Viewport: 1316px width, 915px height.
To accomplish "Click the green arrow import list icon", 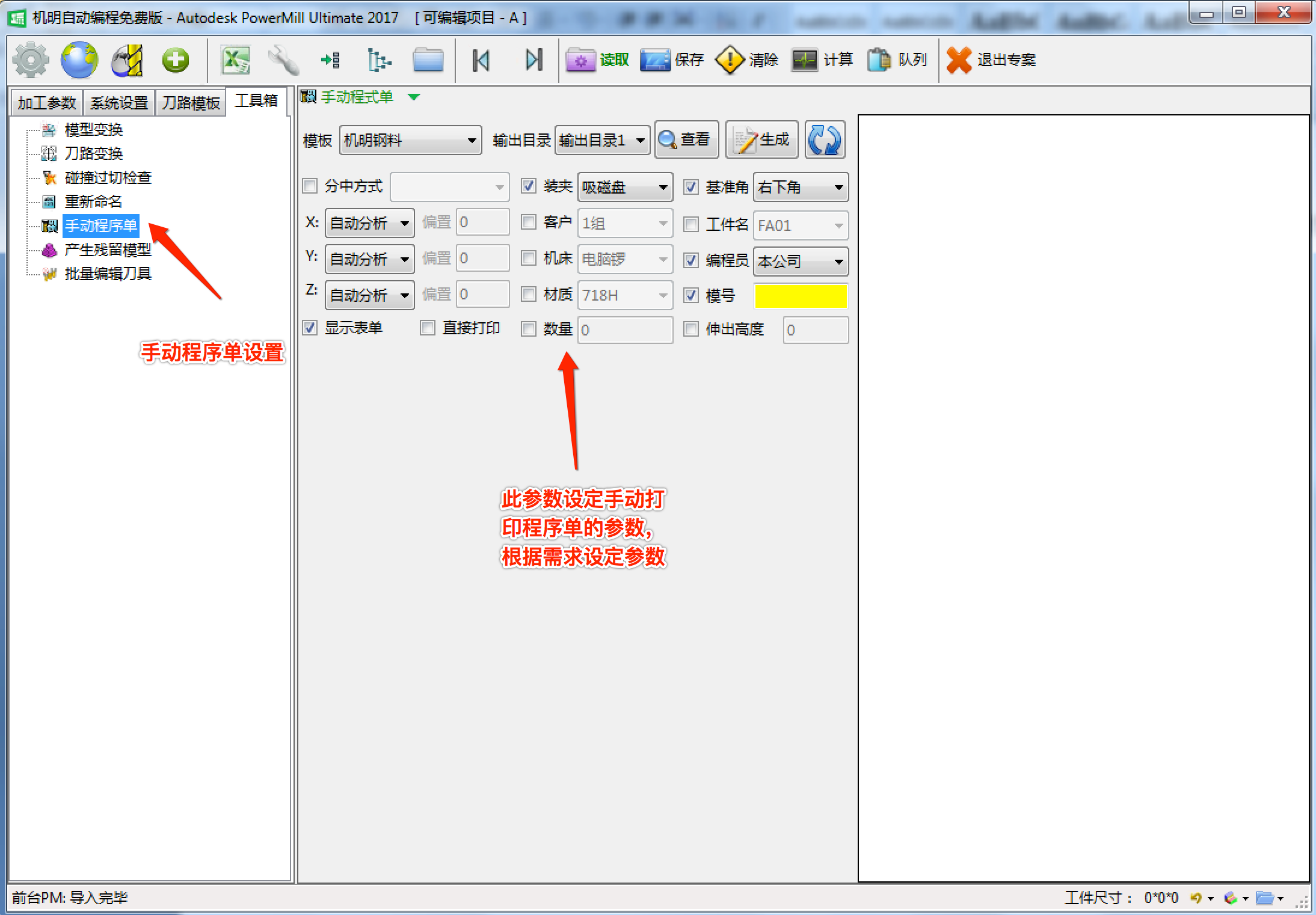I will 331,60.
